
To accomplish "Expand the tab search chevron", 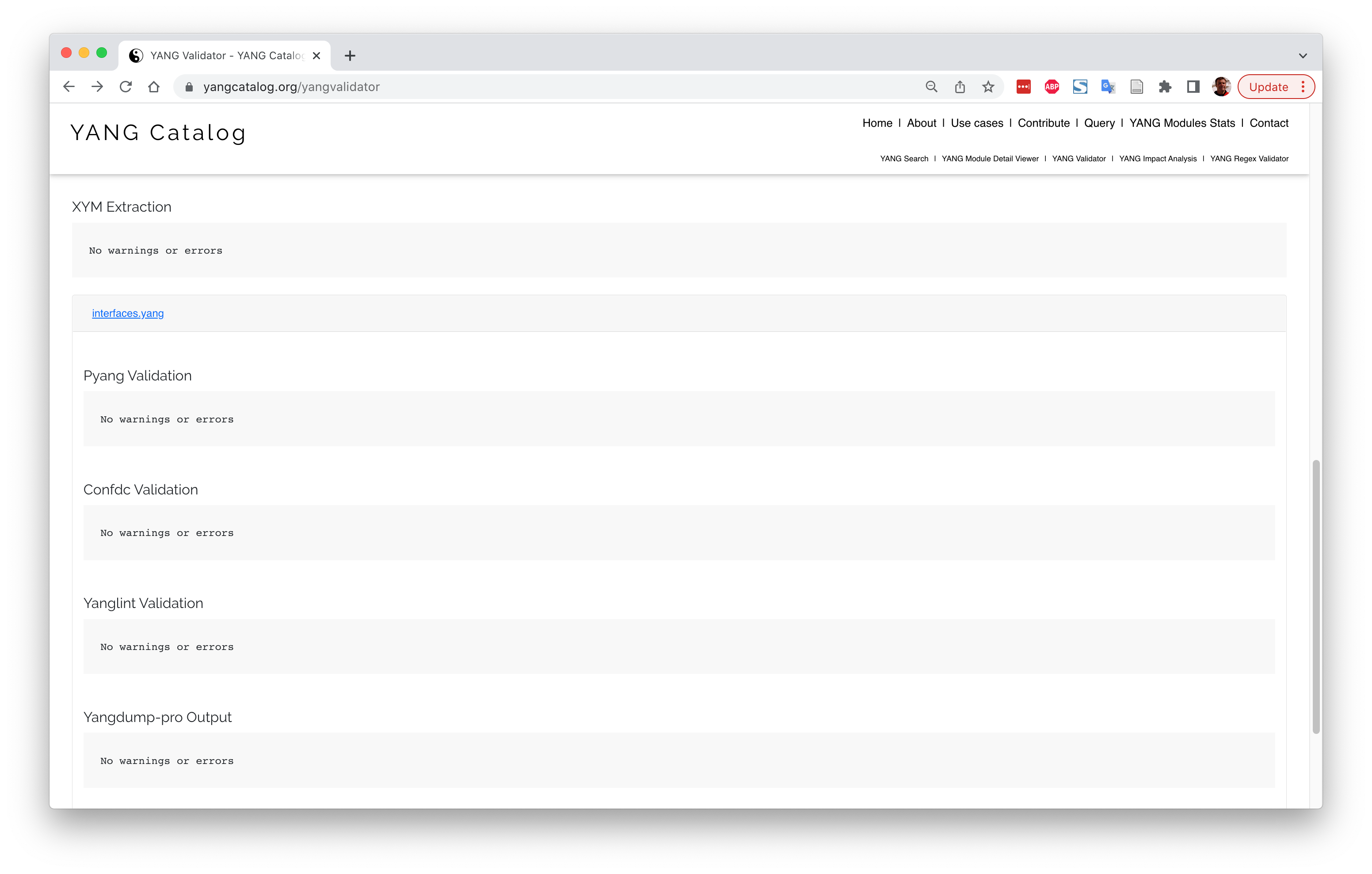I will 1303,55.
